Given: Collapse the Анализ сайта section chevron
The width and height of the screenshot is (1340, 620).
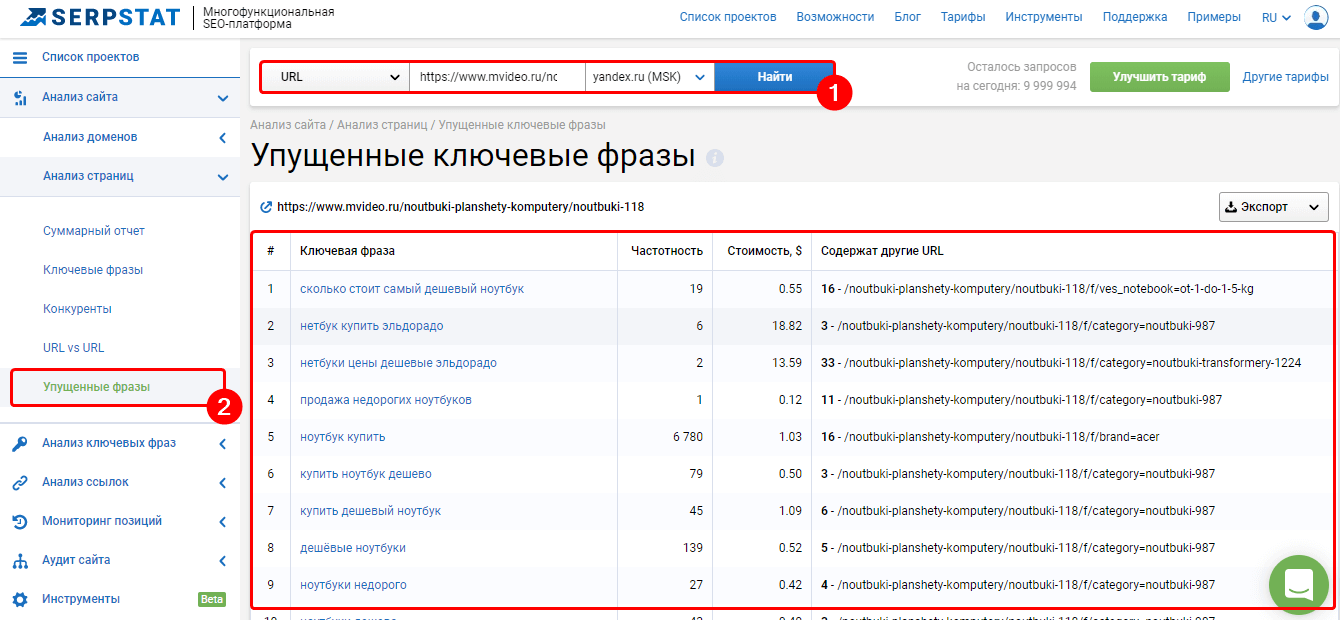Looking at the screenshot, I should (x=223, y=98).
